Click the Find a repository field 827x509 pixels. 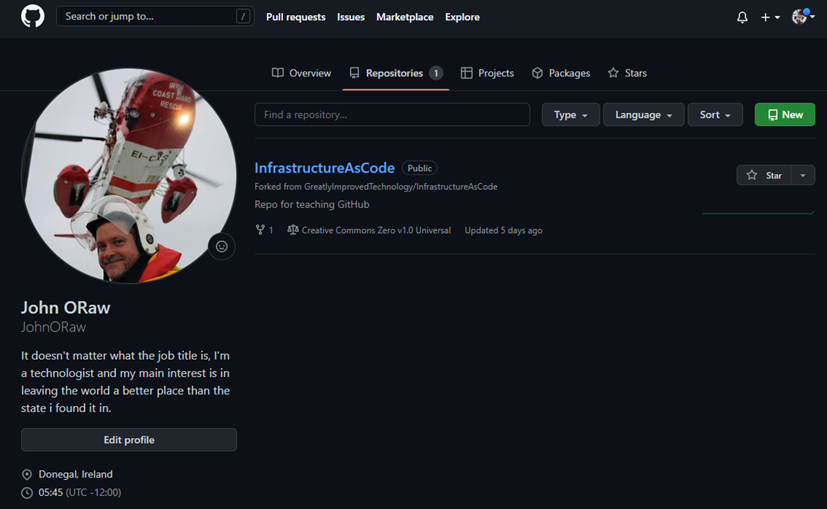click(392, 114)
